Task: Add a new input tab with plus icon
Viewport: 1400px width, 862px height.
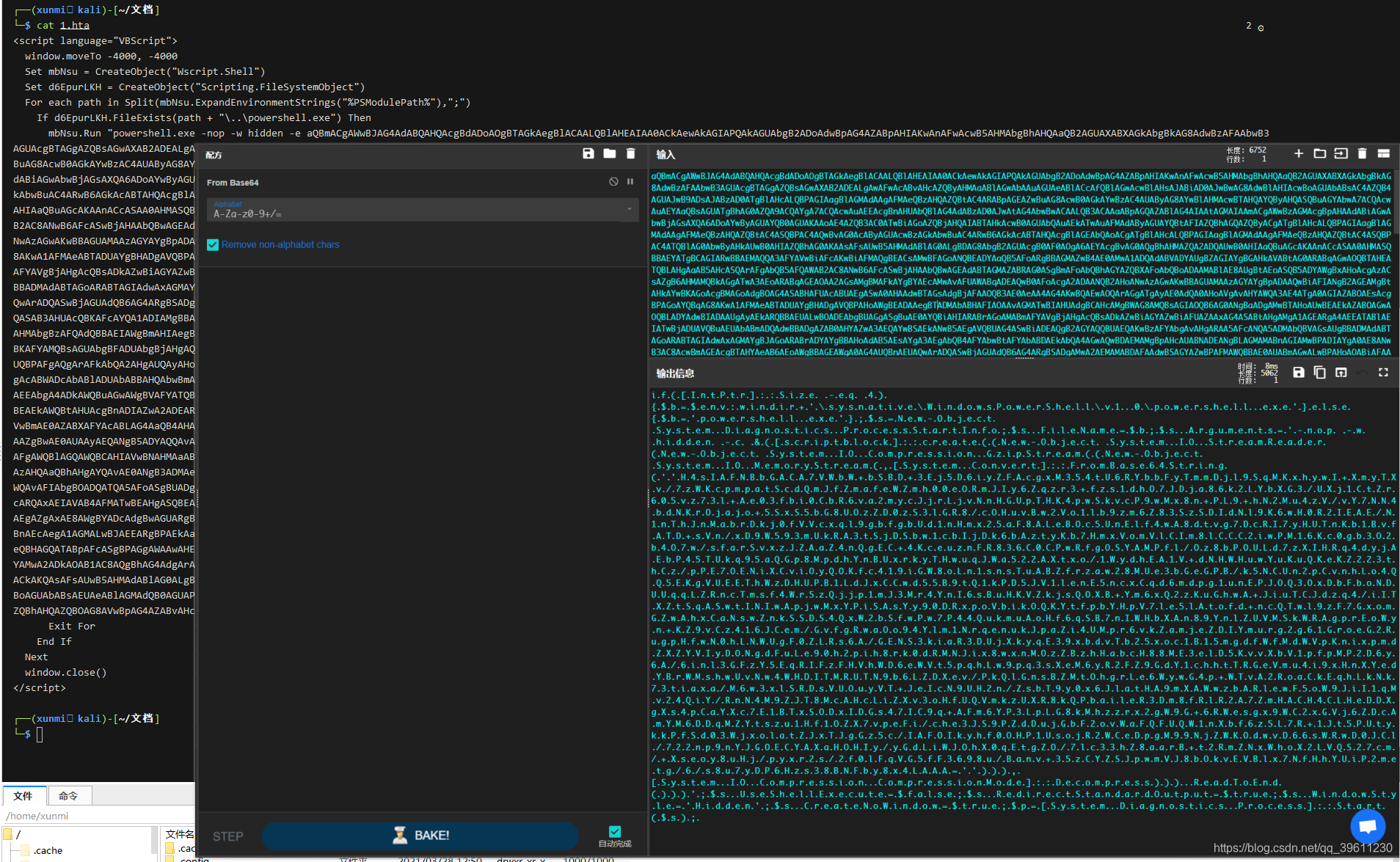Action: click(1299, 153)
